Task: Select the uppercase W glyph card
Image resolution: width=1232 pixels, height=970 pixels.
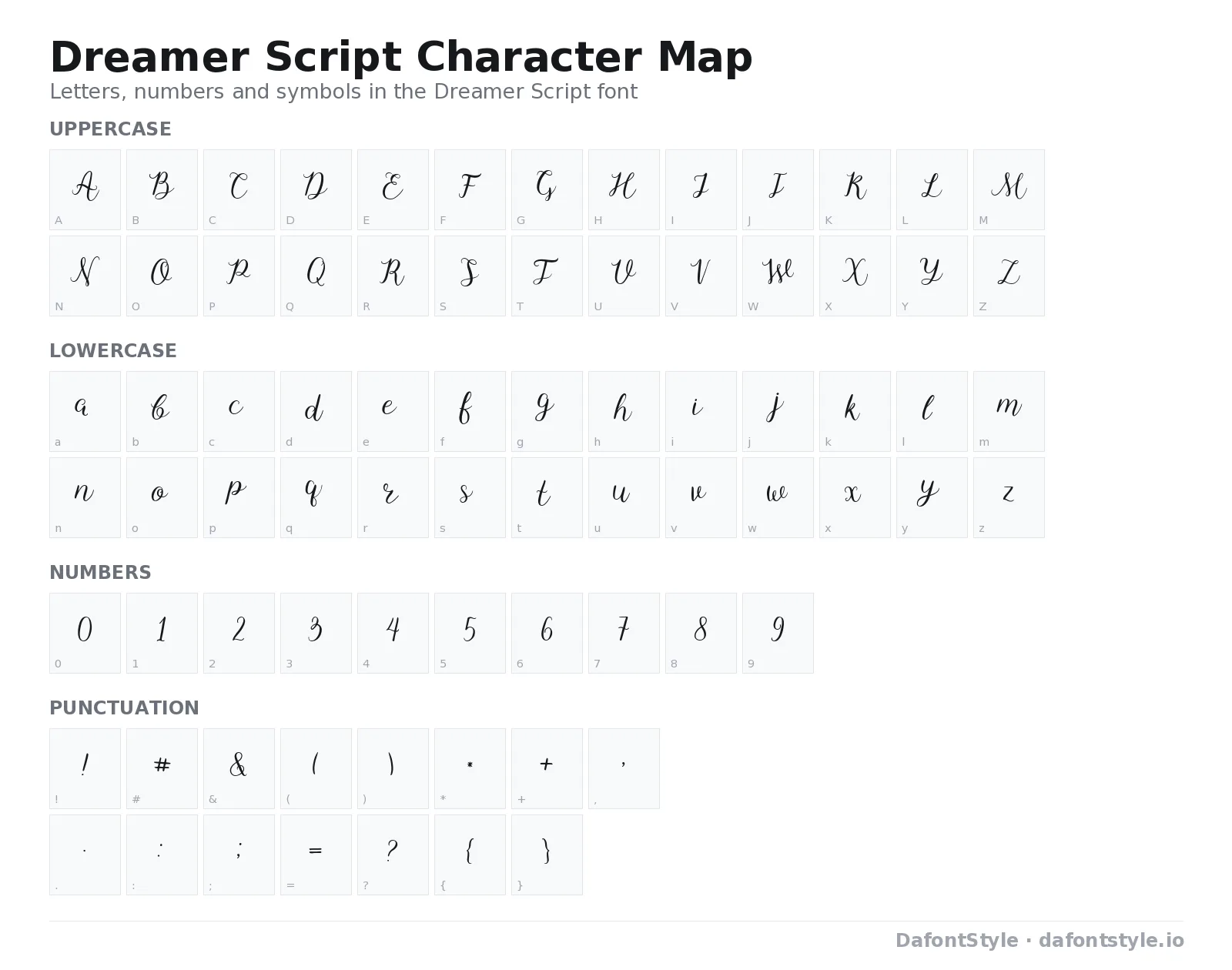Action: (x=778, y=276)
